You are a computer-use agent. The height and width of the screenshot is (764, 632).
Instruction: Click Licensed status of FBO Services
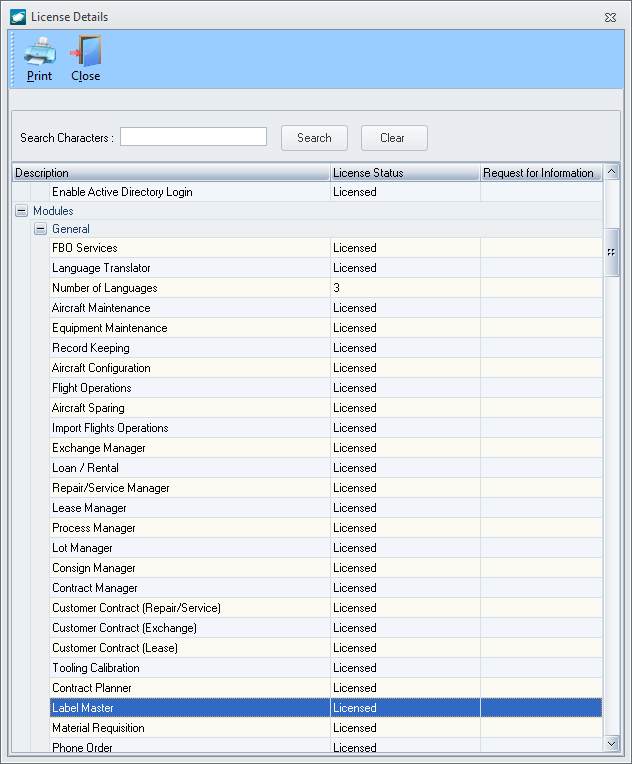click(355, 248)
